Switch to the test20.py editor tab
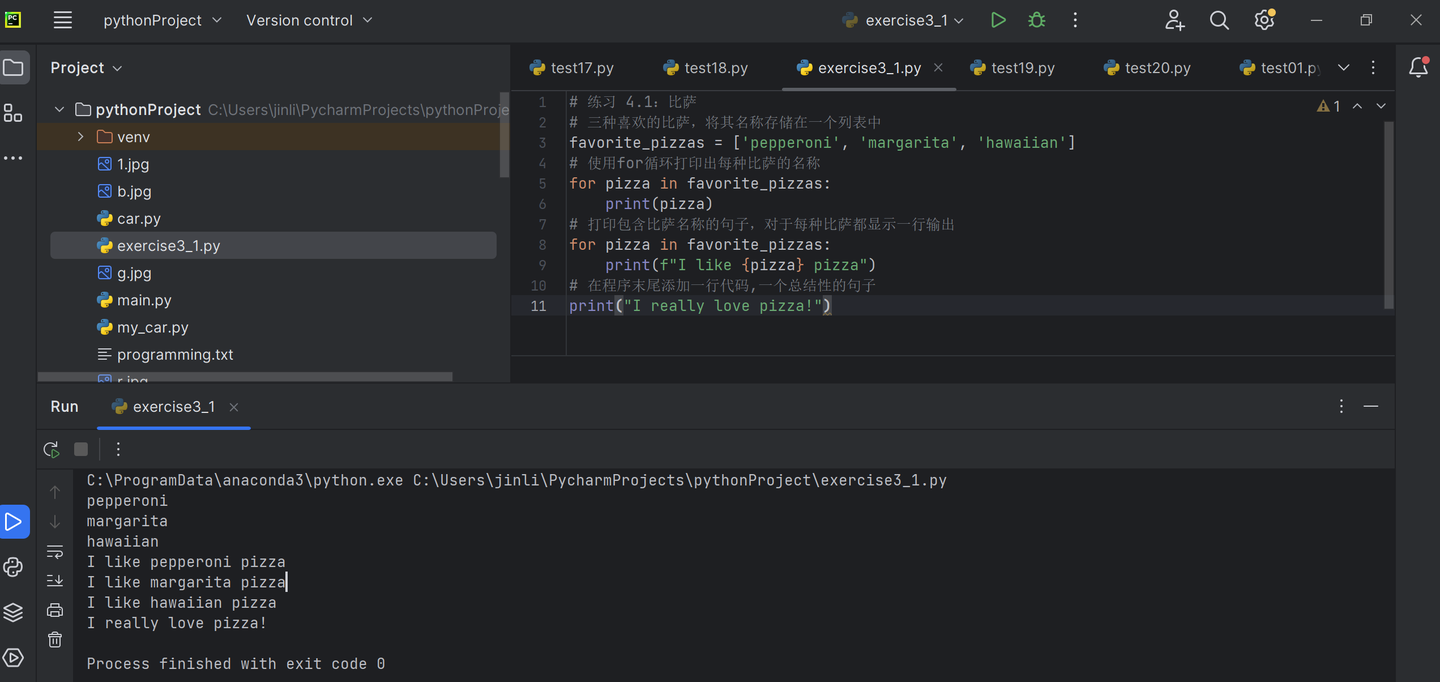 click(1157, 68)
